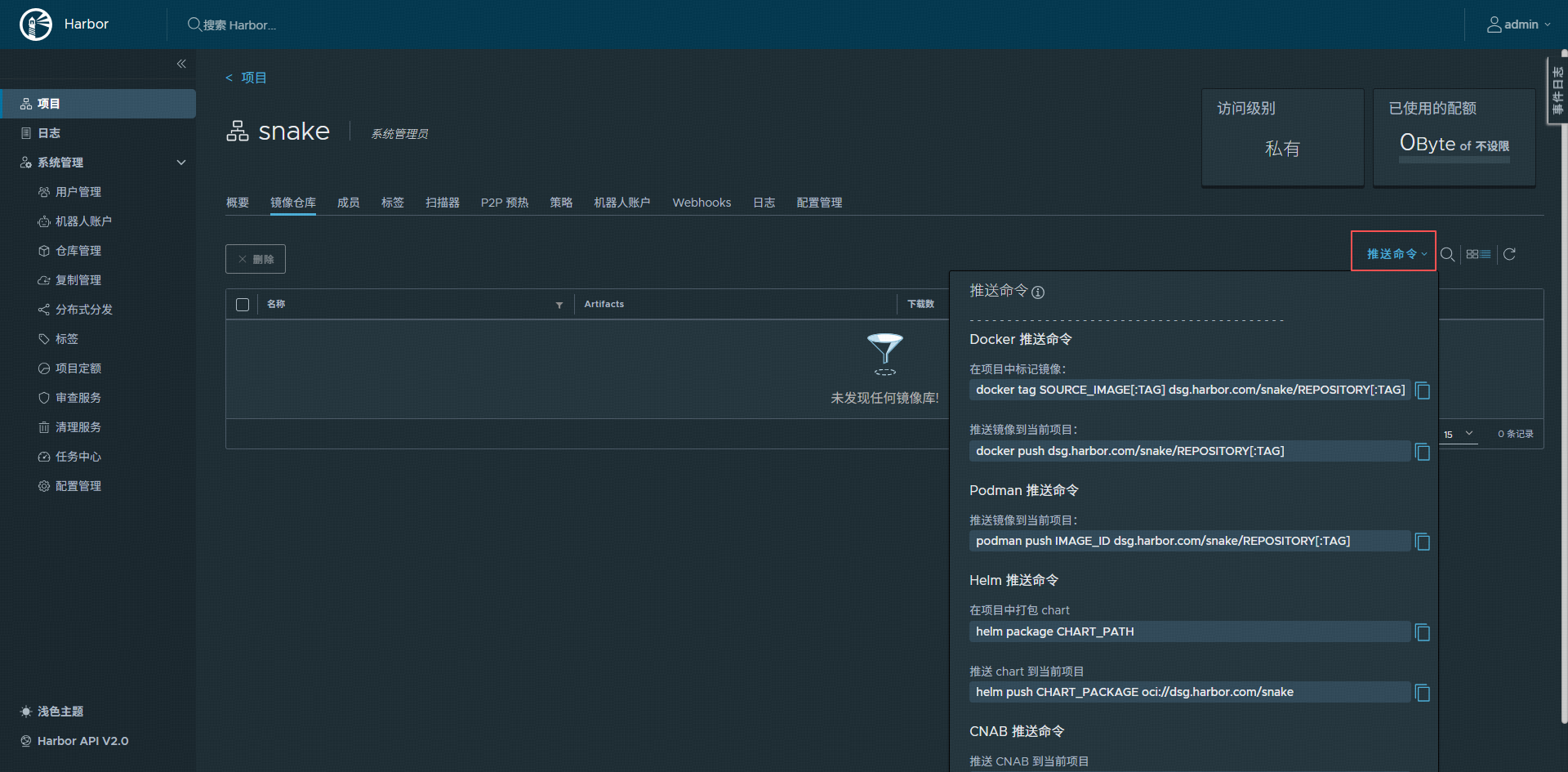Screen dimensions: 1568x772
Task: Copy the helm push command
Action: (x=1423, y=693)
